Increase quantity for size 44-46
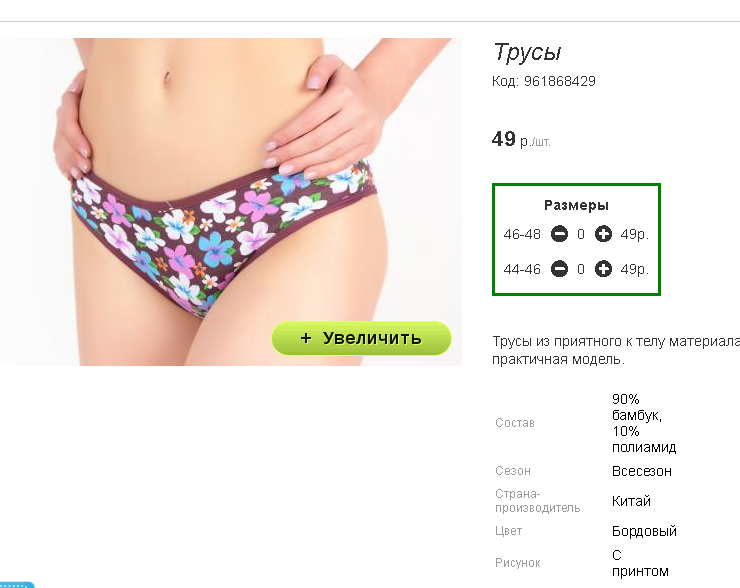The width and height of the screenshot is (740, 588). click(603, 269)
